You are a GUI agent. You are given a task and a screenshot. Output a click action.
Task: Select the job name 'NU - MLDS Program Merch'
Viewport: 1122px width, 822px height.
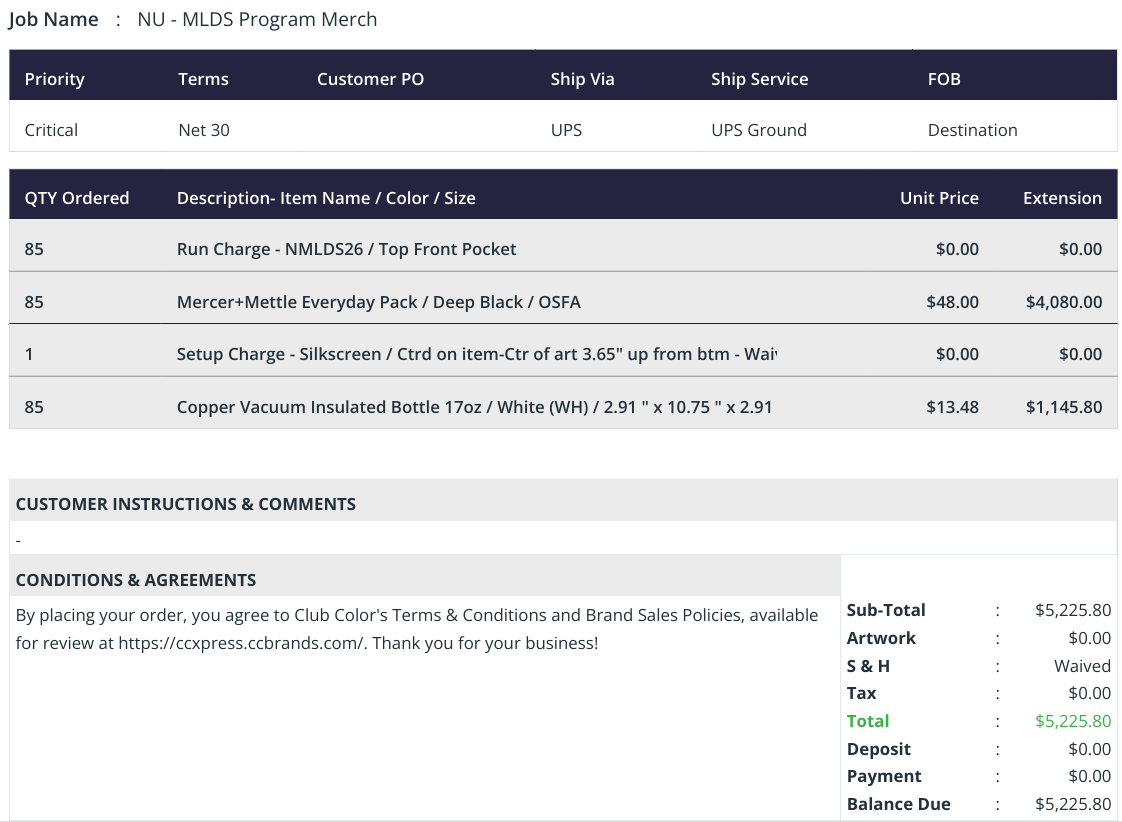[x=257, y=19]
